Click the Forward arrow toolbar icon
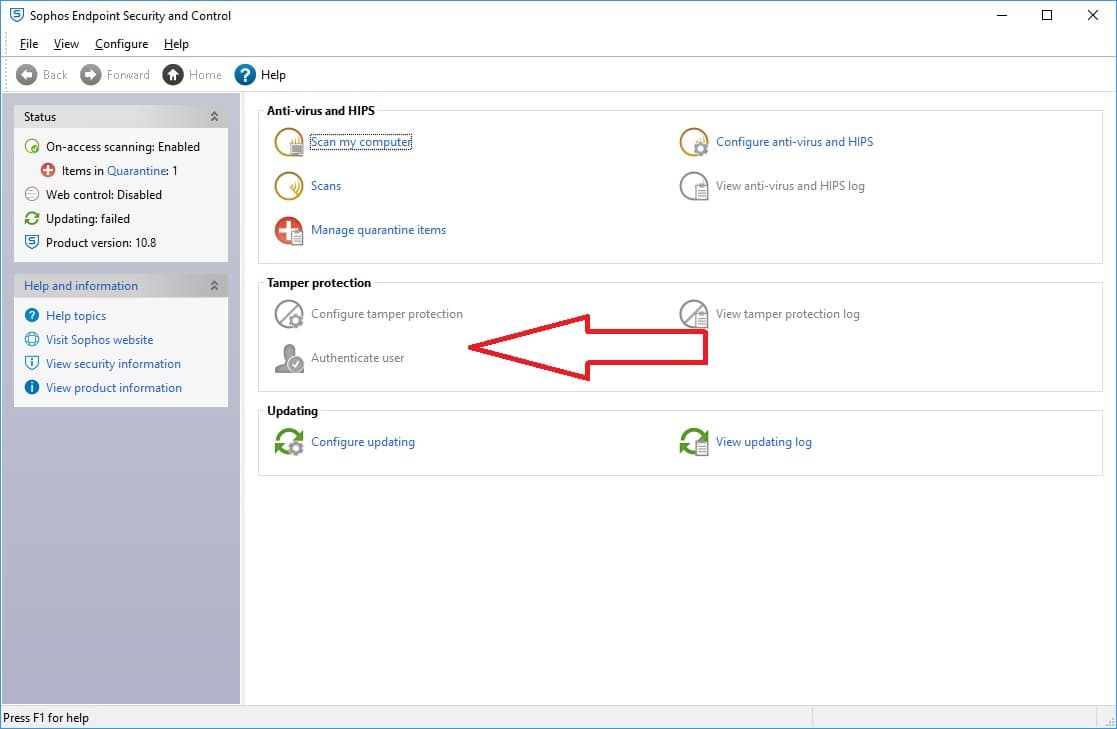Image resolution: width=1117 pixels, height=729 pixels. click(90, 75)
